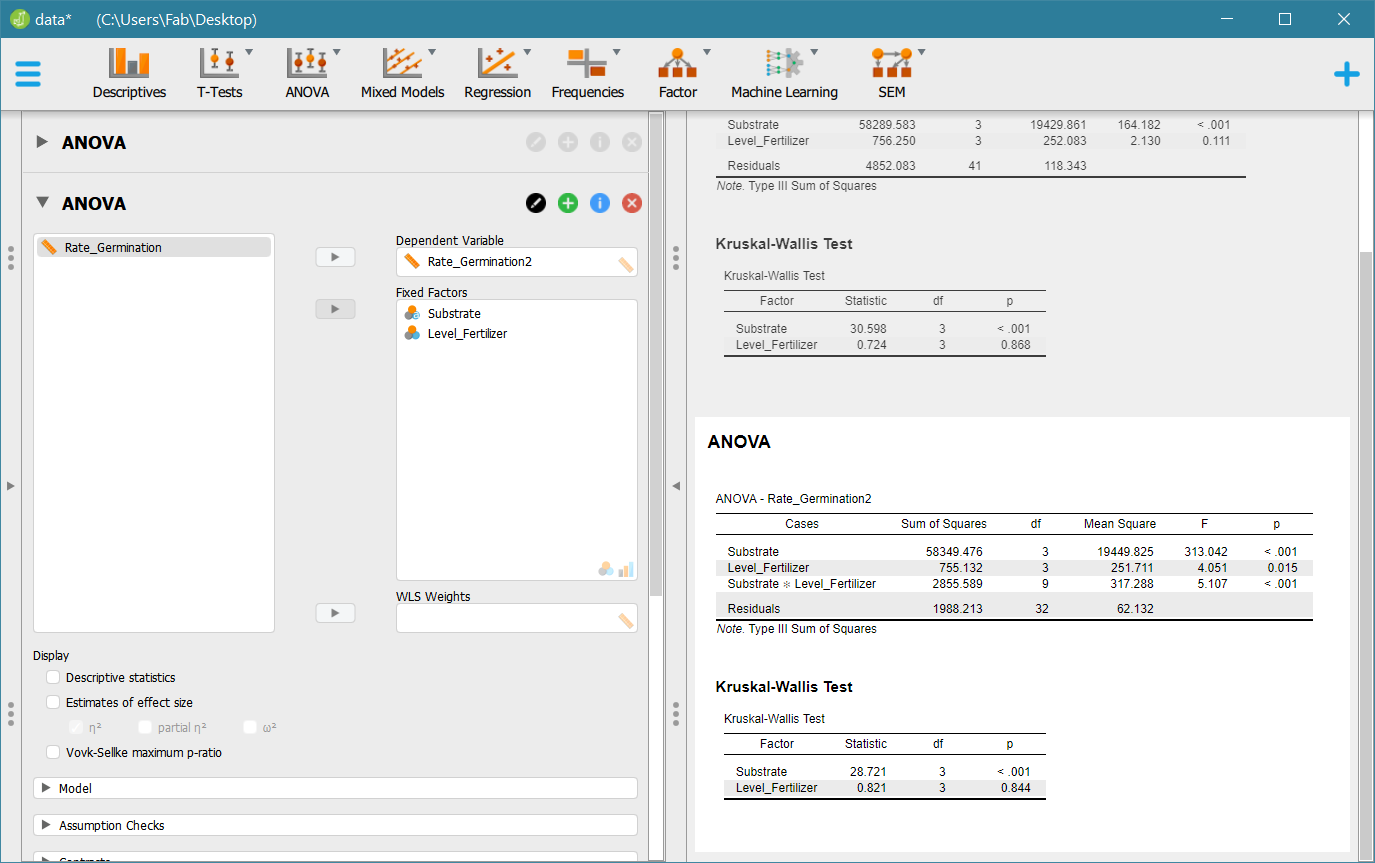The image size is (1375, 863).
Task: Click the upper drag handle dots between panes
Action: tap(676, 256)
